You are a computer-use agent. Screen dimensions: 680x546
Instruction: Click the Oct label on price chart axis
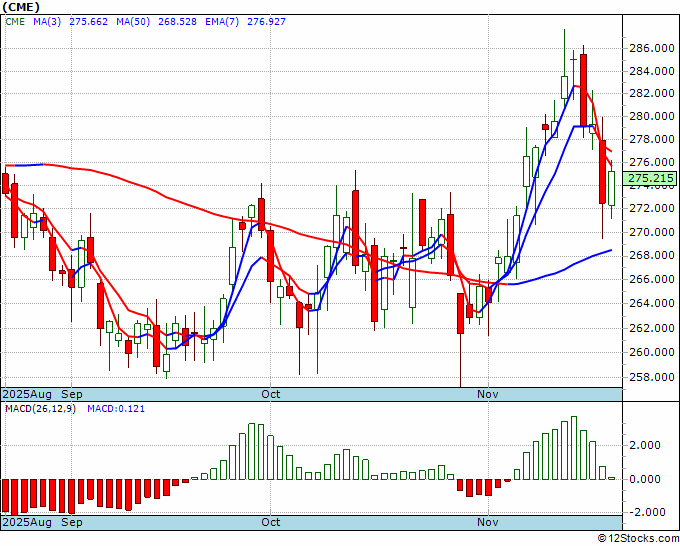point(271,394)
